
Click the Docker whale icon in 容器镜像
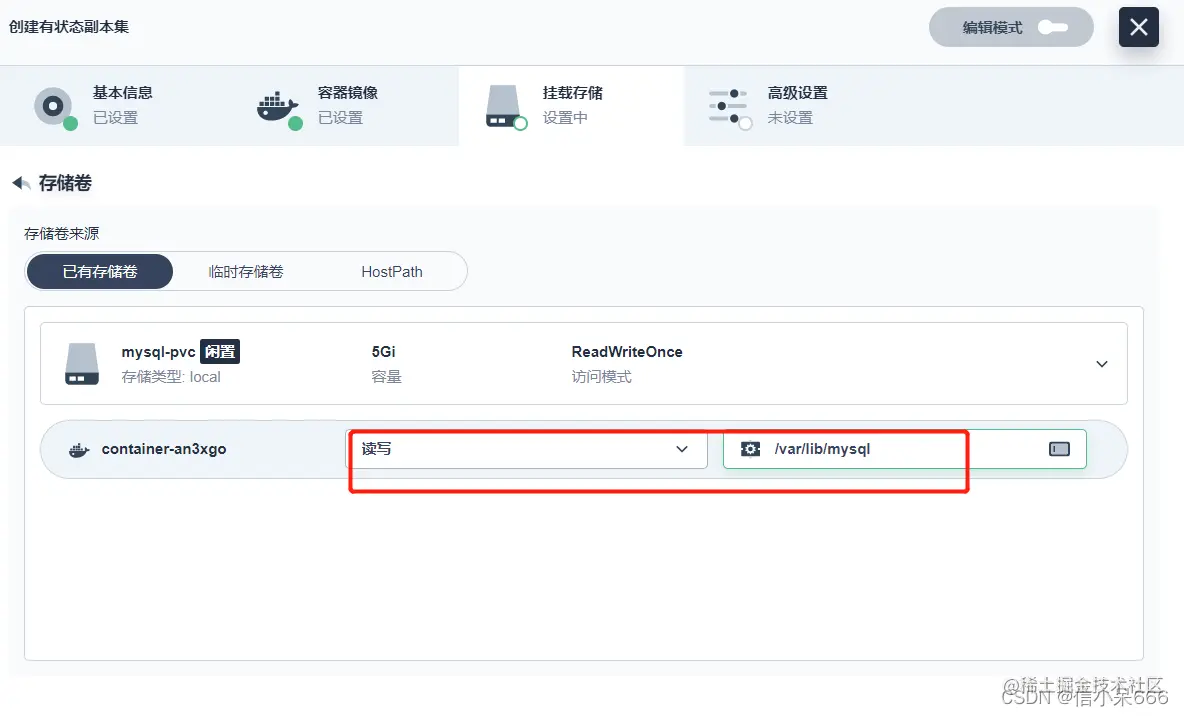click(279, 108)
